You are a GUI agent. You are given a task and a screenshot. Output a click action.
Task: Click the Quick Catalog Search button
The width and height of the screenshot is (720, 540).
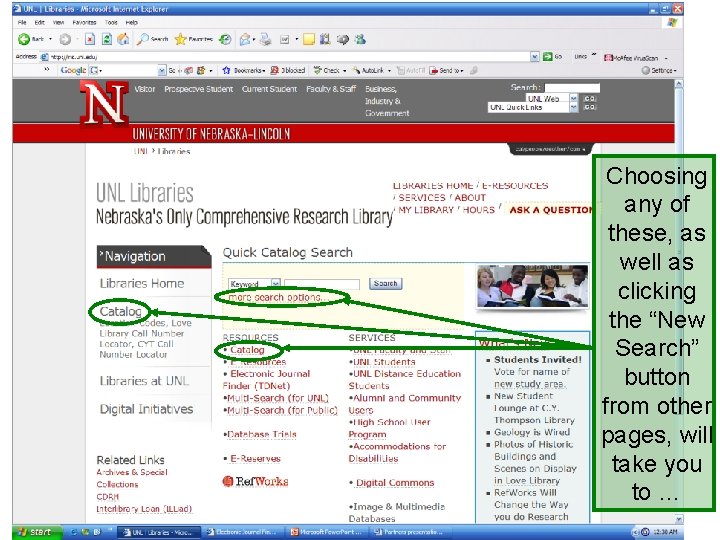[385, 284]
